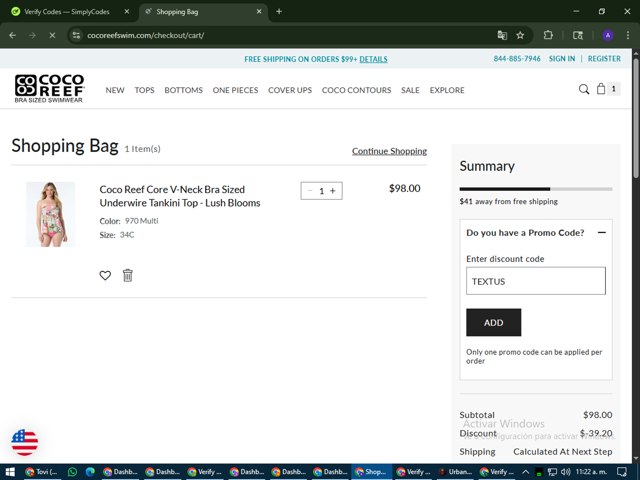640x480 pixels.
Task: Open the EXPLORE menu
Action: coord(447,90)
